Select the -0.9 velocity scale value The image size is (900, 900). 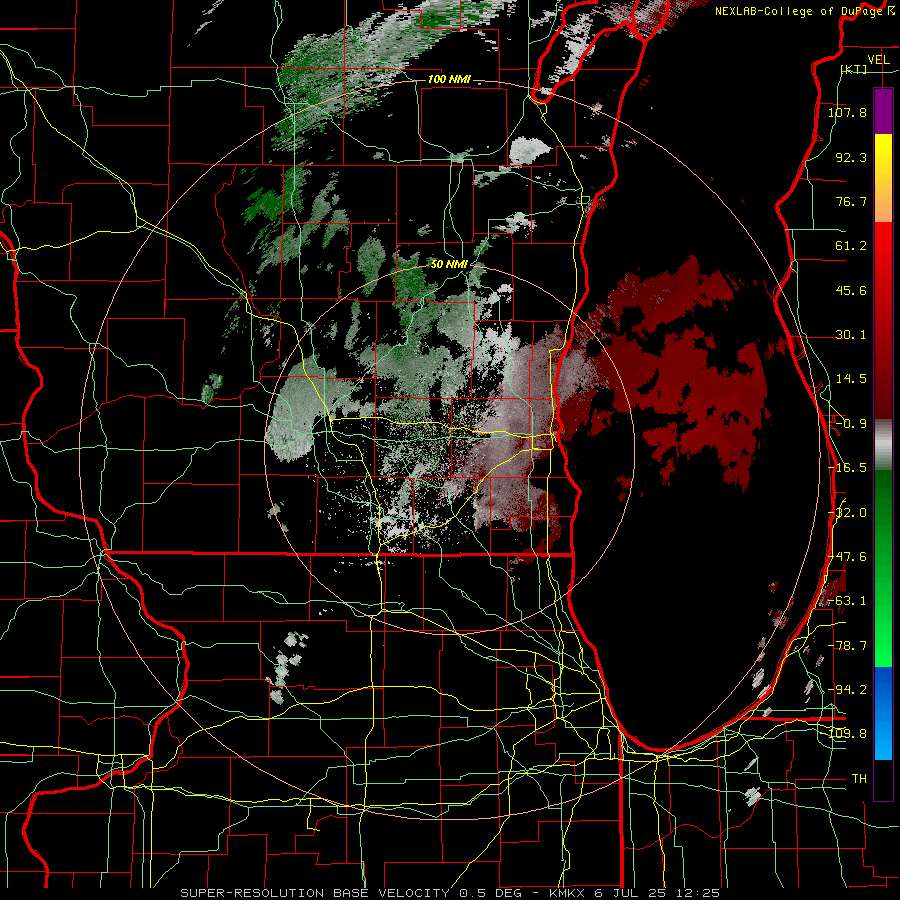(x=851, y=424)
